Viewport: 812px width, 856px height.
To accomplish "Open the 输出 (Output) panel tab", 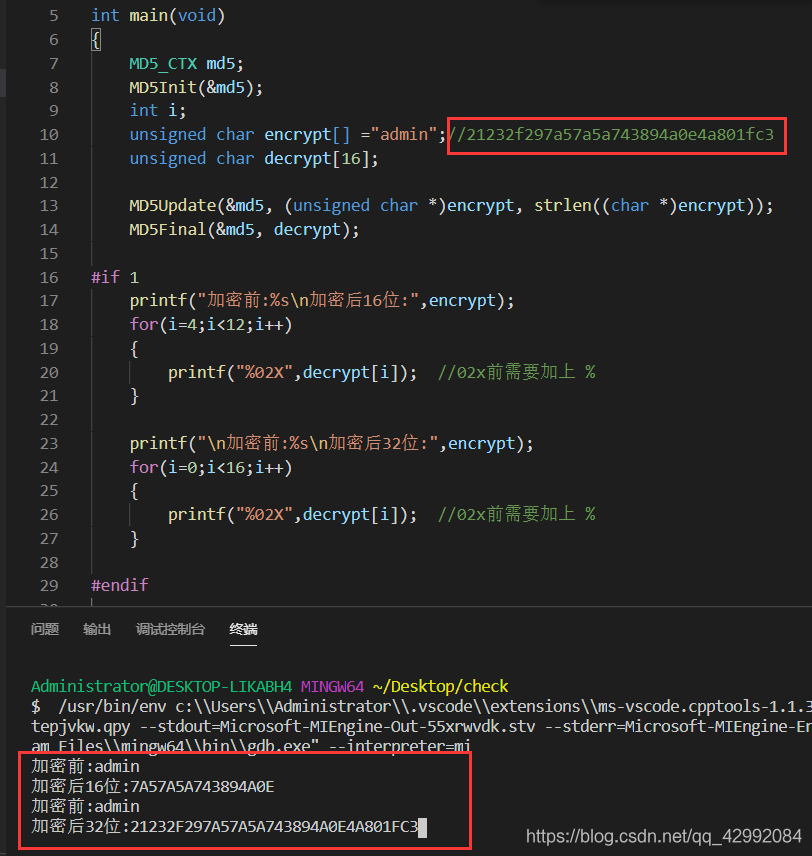I will [97, 629].
